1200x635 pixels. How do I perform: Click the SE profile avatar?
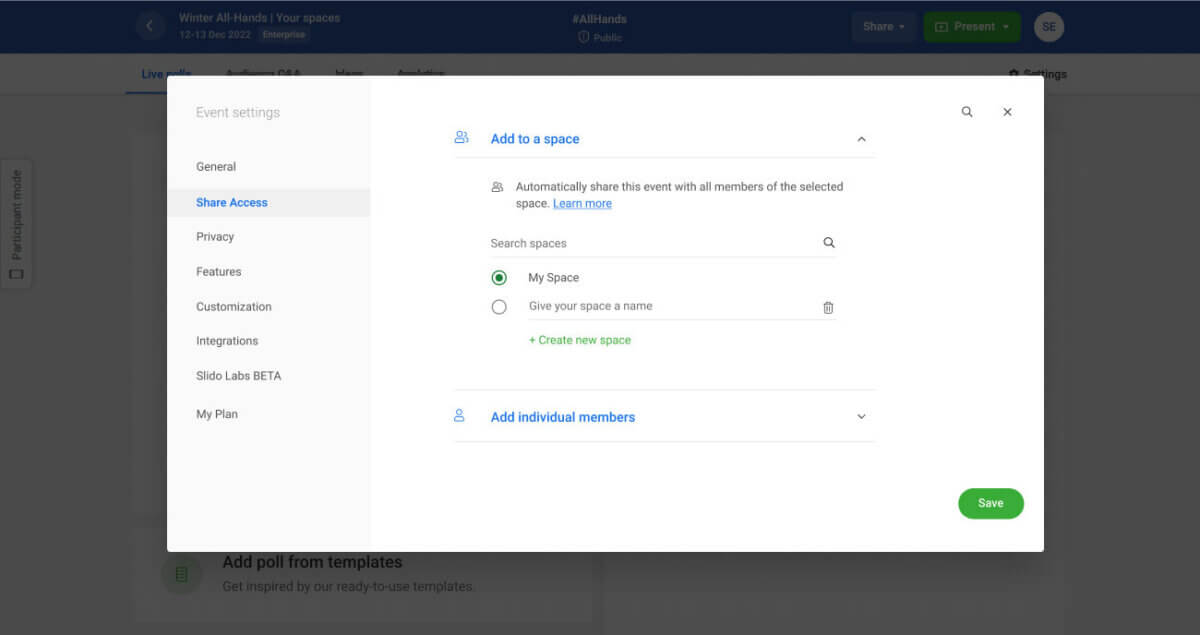point(1048,27)
